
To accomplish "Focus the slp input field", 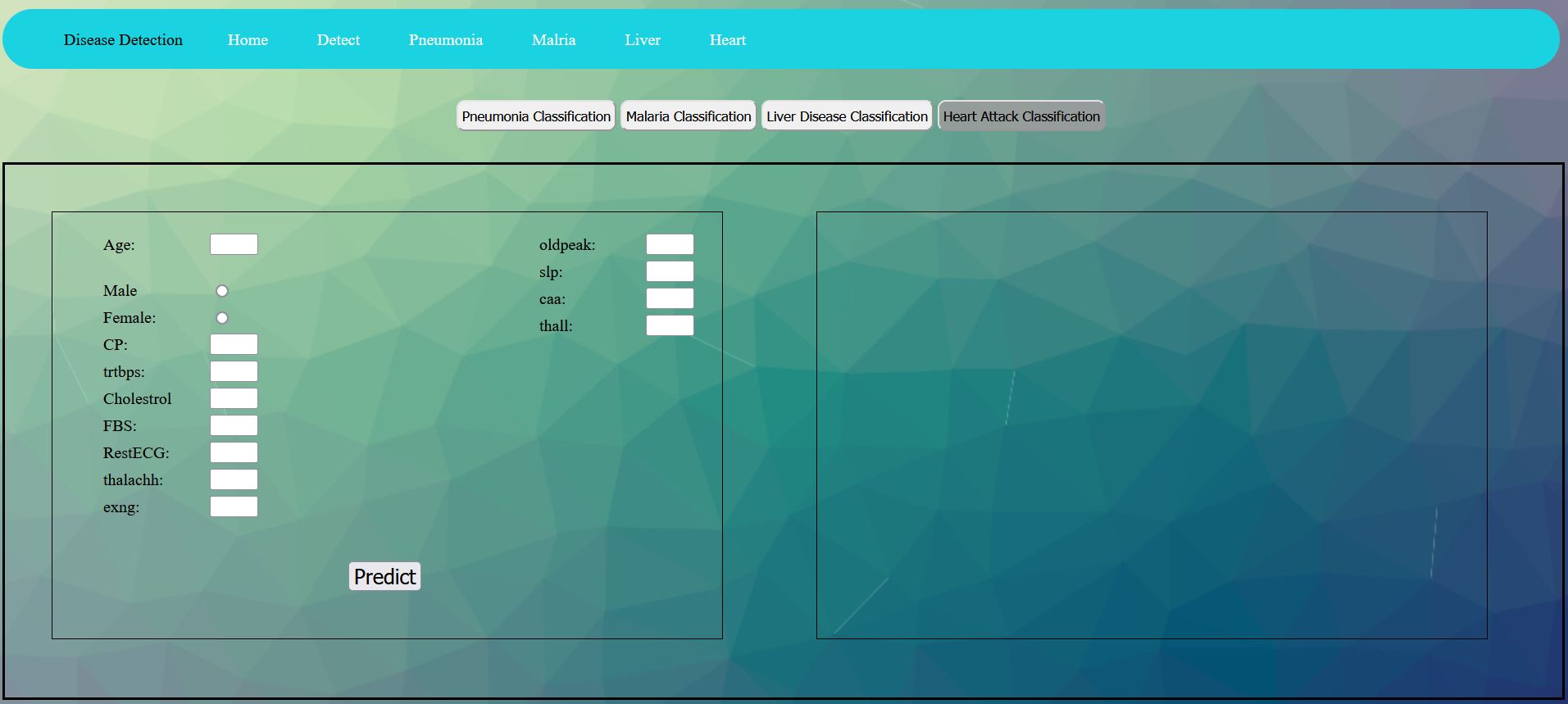I will 670,271.
